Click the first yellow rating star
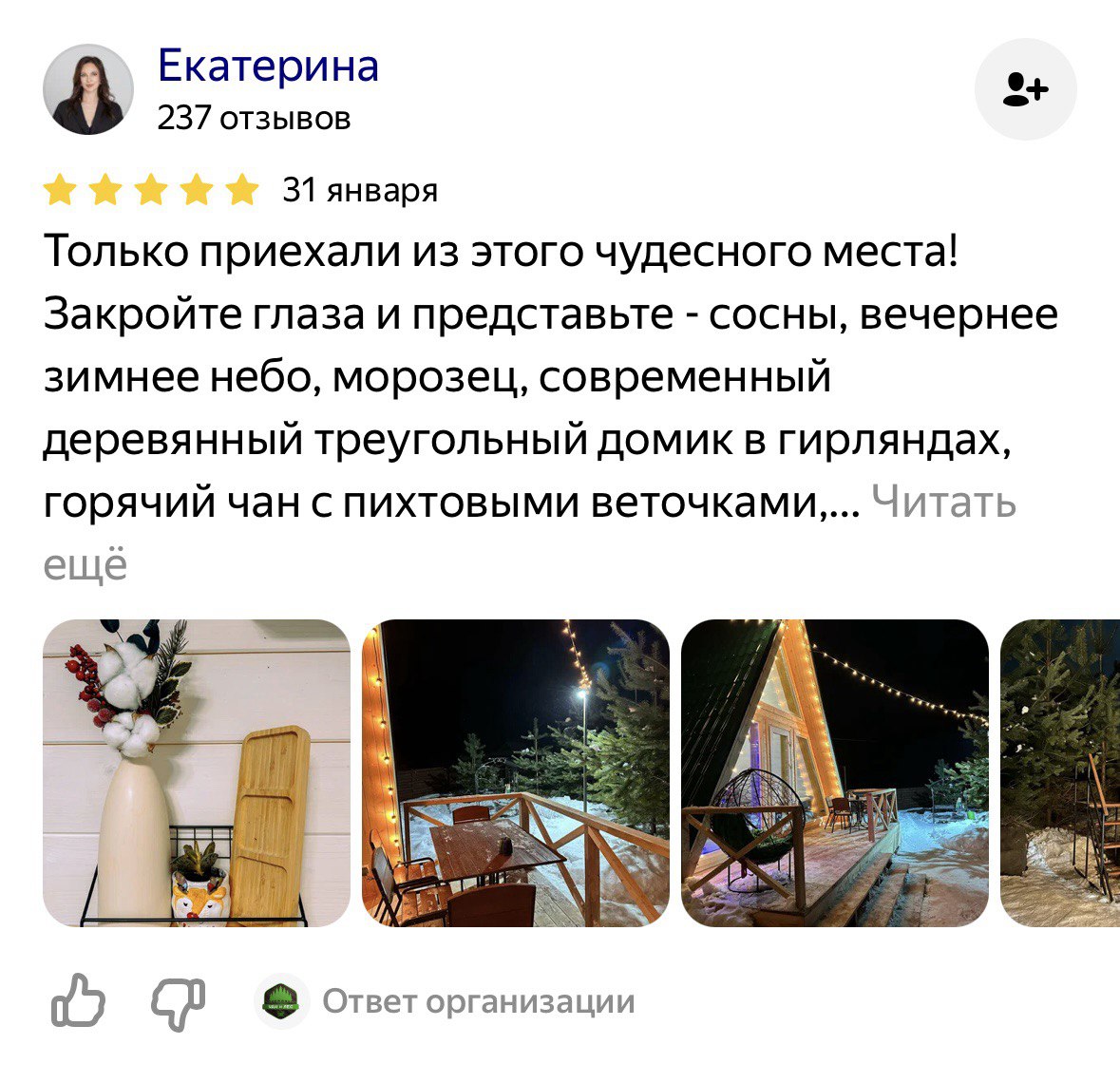This screenshot has height=1083, width=1120. tap(60, 190)
